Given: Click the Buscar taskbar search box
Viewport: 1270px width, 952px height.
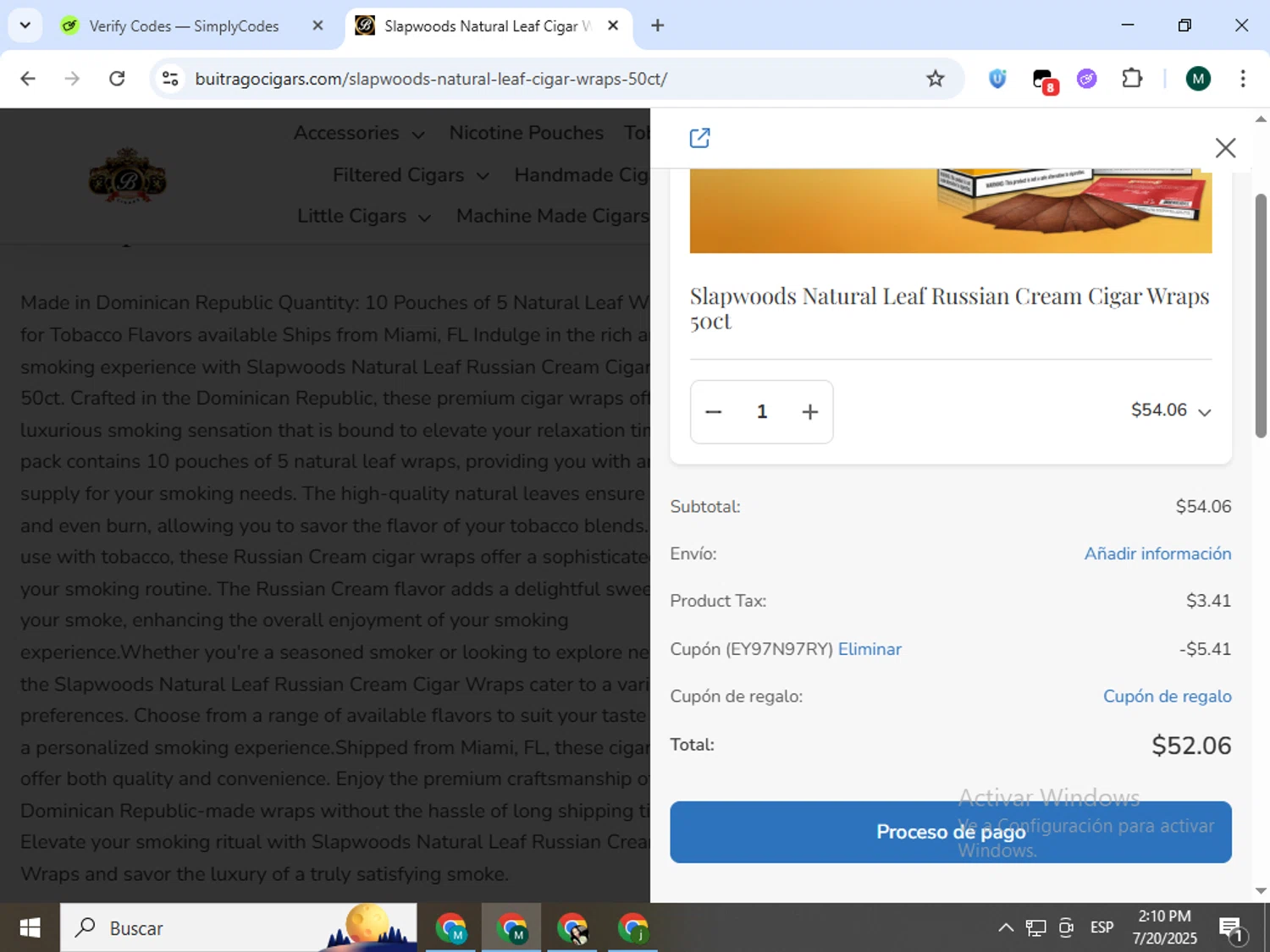Looking at the screenshot, I should [x=239, y=928].
